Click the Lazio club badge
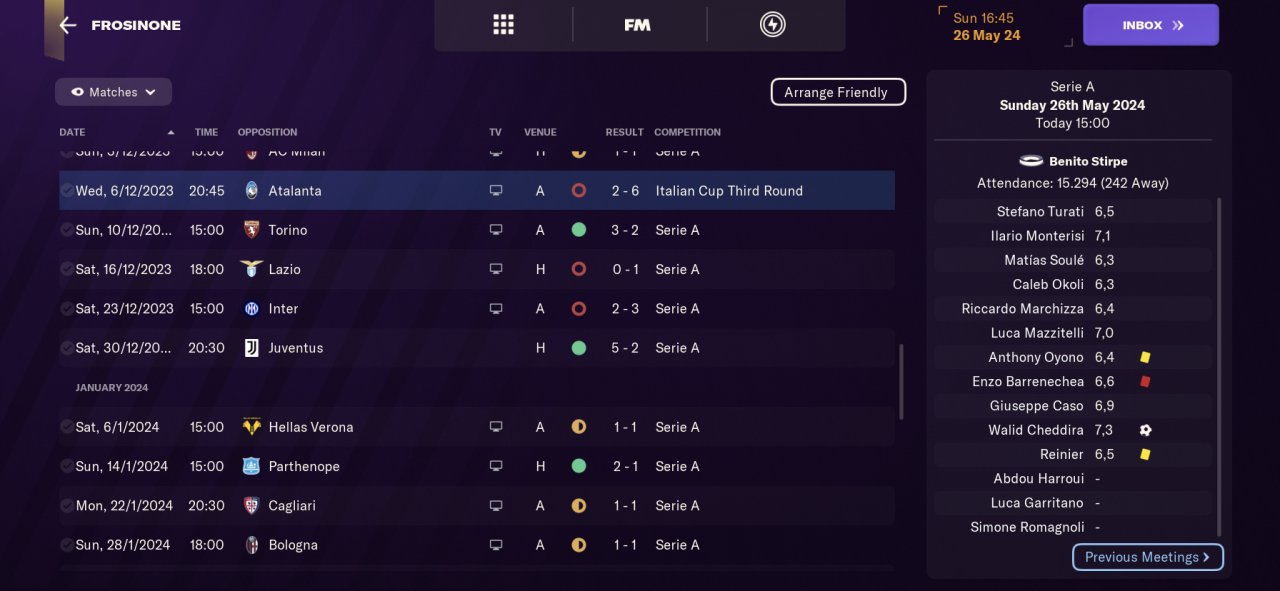Screen dimensions: 1280x591 (x=251, y=269)
